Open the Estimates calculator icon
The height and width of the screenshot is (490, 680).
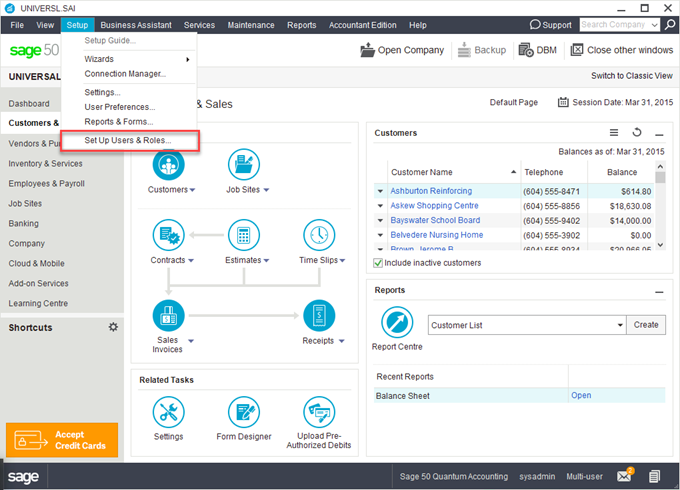click(244, 235)
